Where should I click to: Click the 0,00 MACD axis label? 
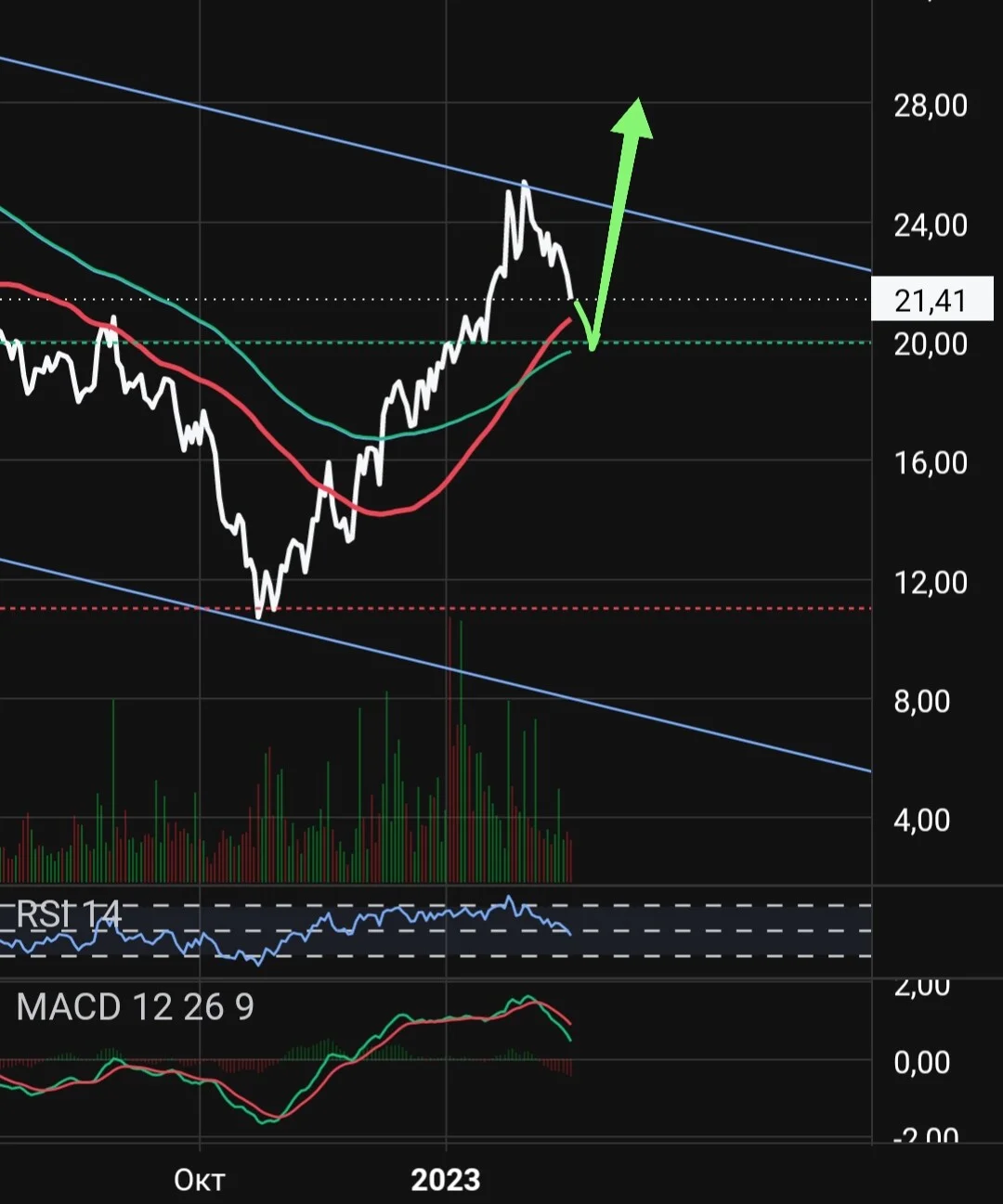pyautogui.click(x=922, y=1062)
